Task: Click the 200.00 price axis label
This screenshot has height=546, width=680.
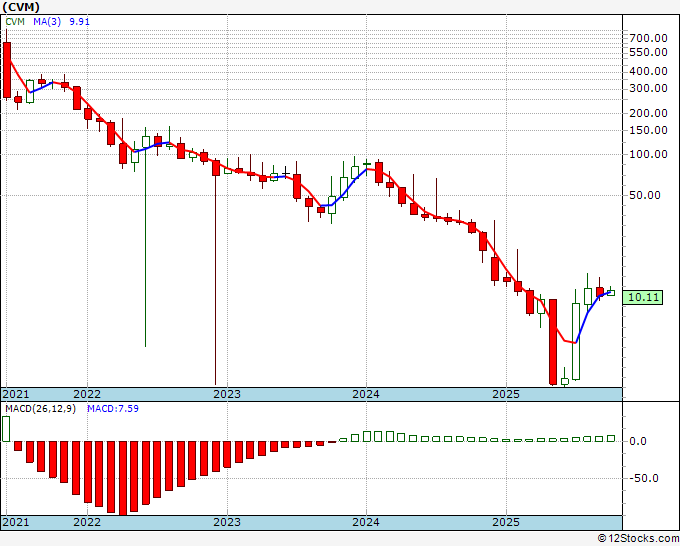Action: 649,113
